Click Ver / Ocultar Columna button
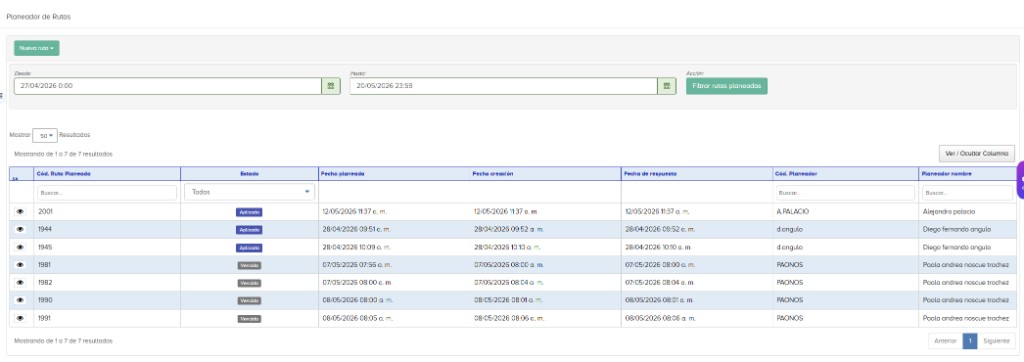This screenshot has height=362, width=1024. (976, 154)
